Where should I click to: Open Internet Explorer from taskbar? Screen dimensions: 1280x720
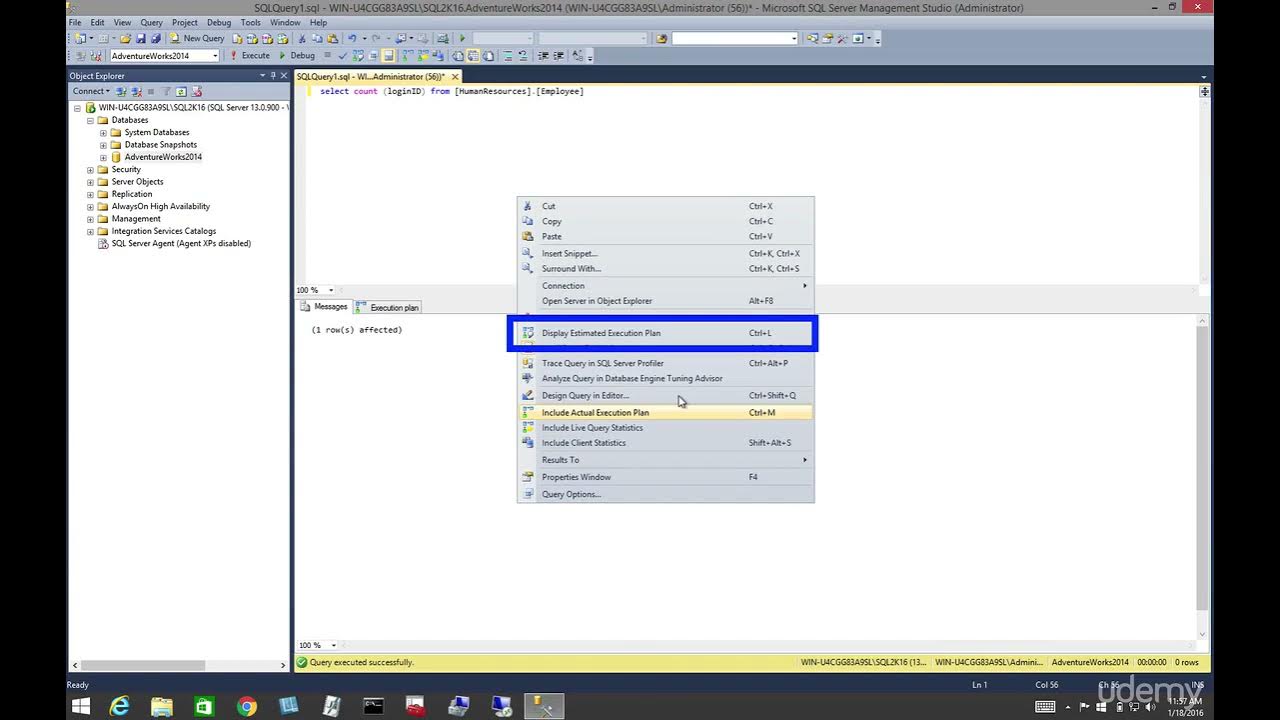coord(120,706)
